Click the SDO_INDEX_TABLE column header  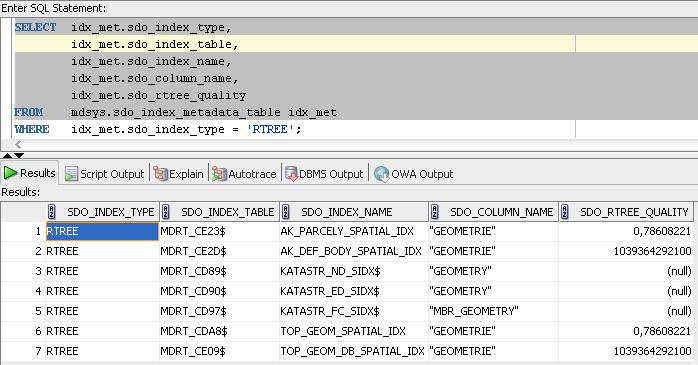click(x=219, y=212)
